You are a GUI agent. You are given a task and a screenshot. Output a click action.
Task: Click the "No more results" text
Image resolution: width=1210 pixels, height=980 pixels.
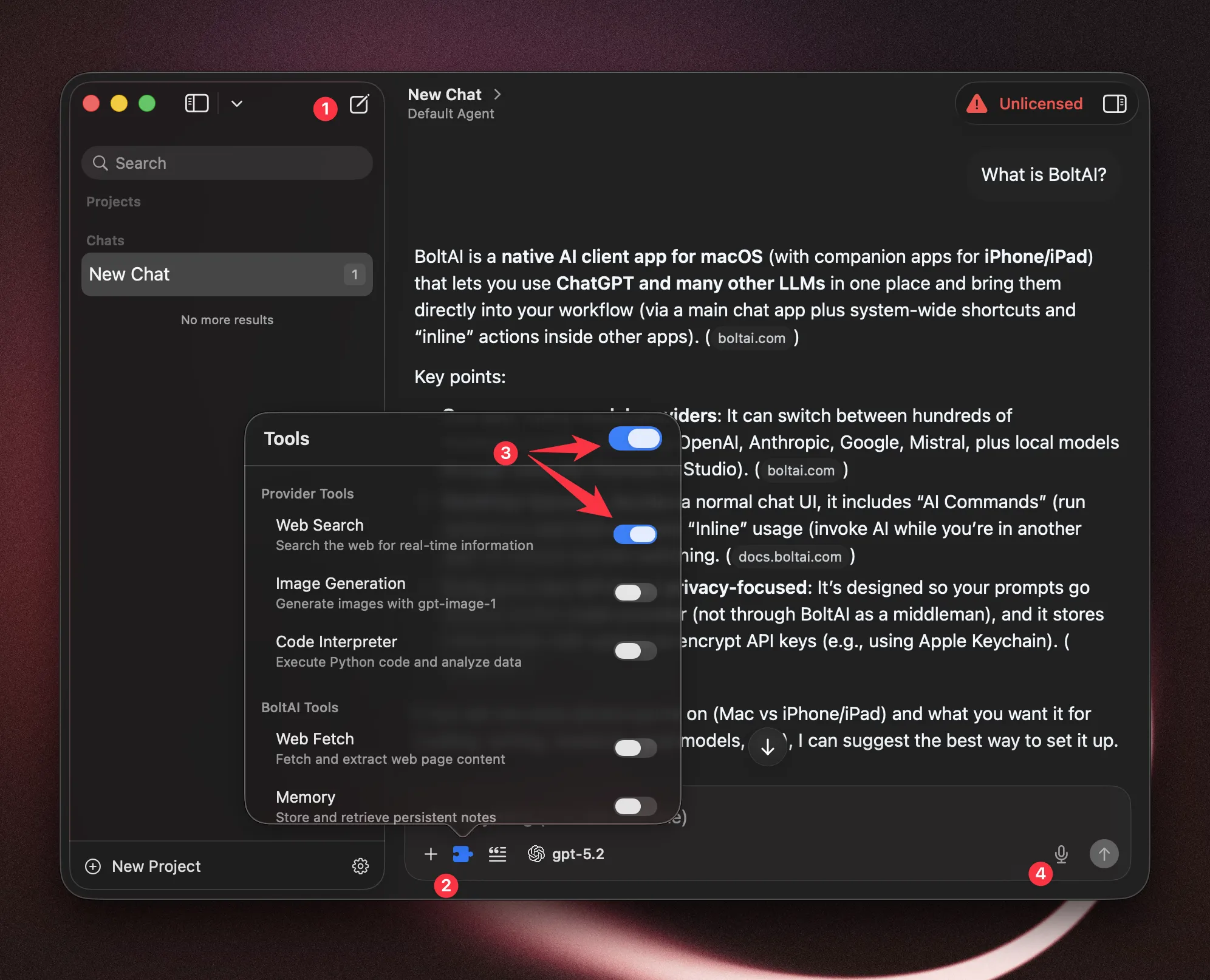point(227,320)
